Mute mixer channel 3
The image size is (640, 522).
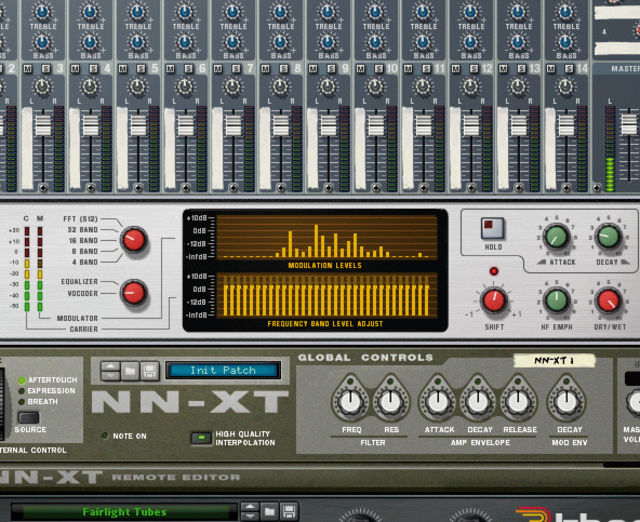coord(28,69)
